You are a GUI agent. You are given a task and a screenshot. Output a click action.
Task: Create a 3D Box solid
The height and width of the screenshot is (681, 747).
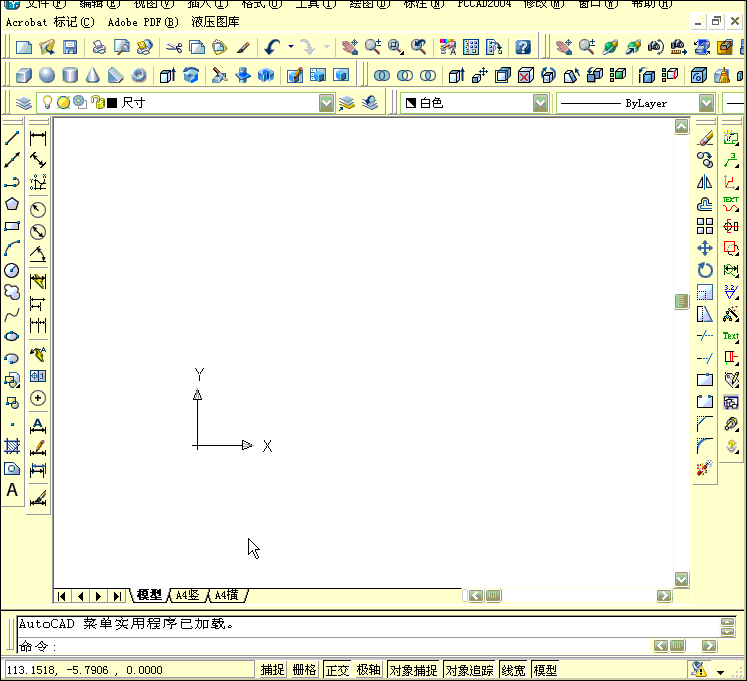24,75
